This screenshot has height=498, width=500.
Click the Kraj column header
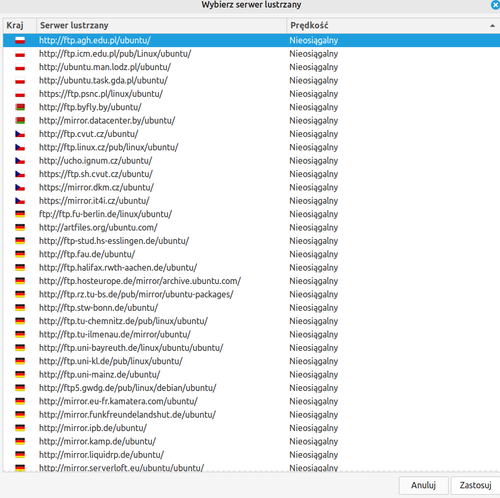point(20,25)
